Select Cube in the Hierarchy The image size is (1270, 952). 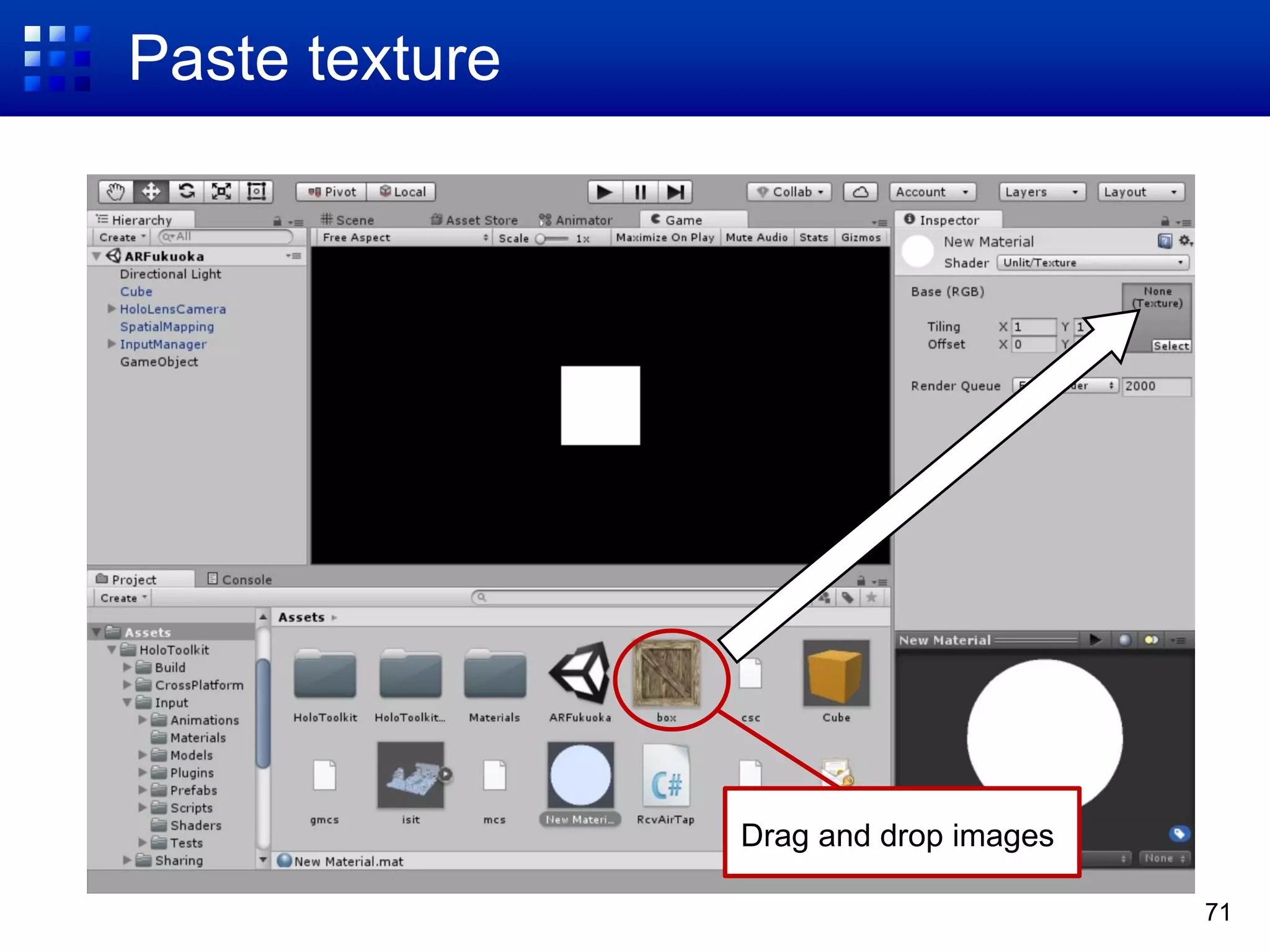pos(136,291)
